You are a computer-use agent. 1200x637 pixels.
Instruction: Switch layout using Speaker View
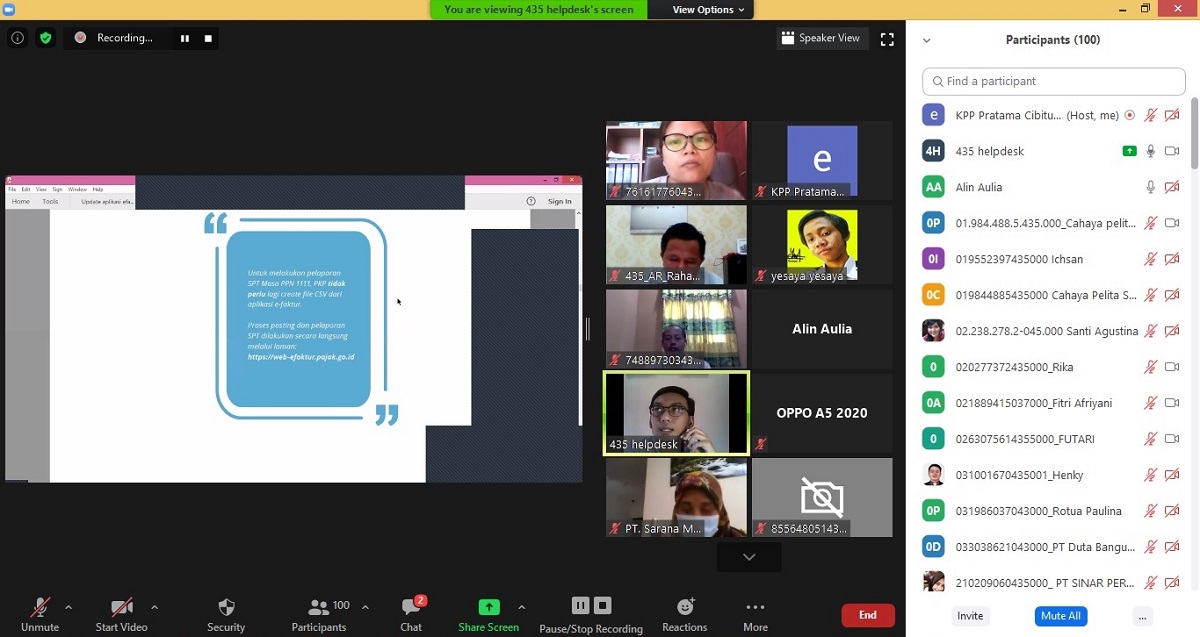point(820,38)
